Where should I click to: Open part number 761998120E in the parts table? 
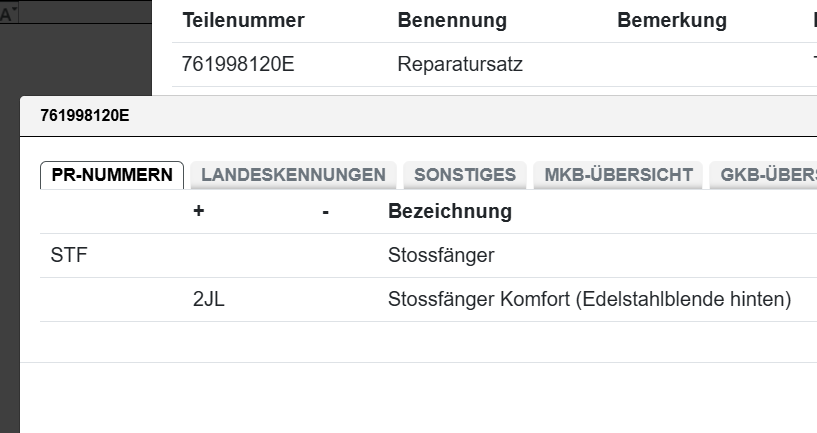(x=238, y=65)
